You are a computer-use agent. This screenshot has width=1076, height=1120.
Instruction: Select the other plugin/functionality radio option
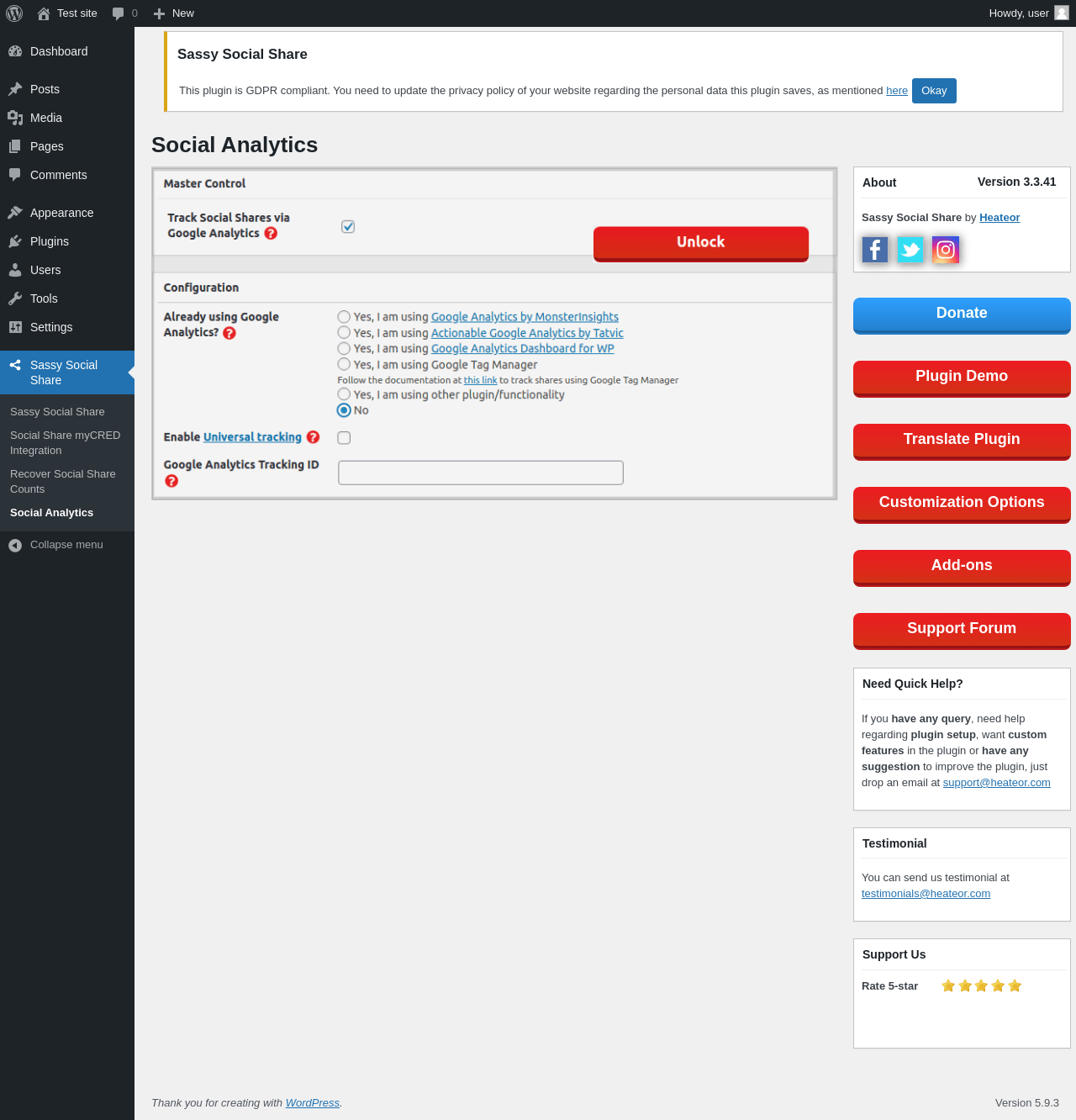coord(344,394)
